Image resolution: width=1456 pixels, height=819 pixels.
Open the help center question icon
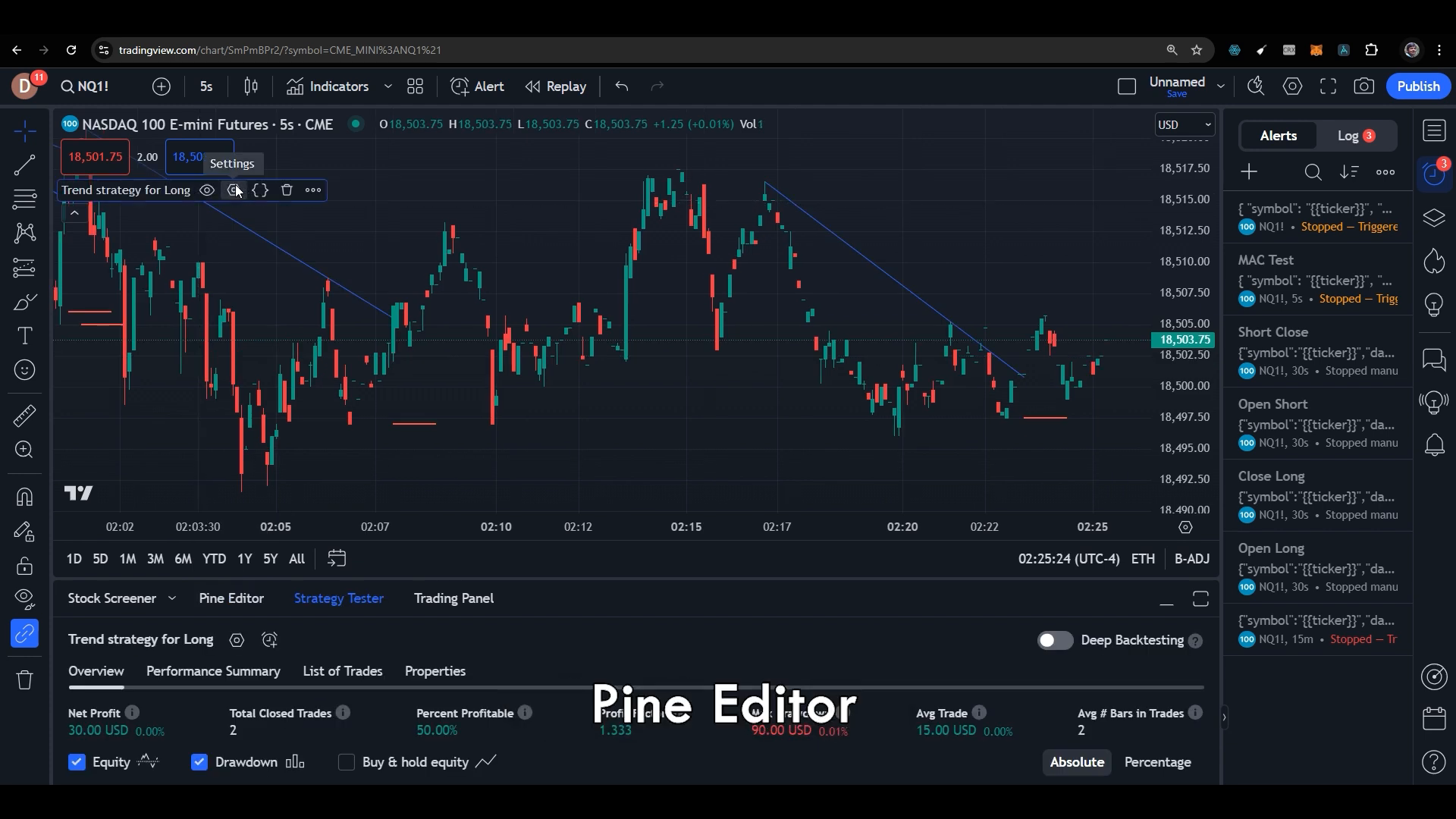pos(1434,762)
